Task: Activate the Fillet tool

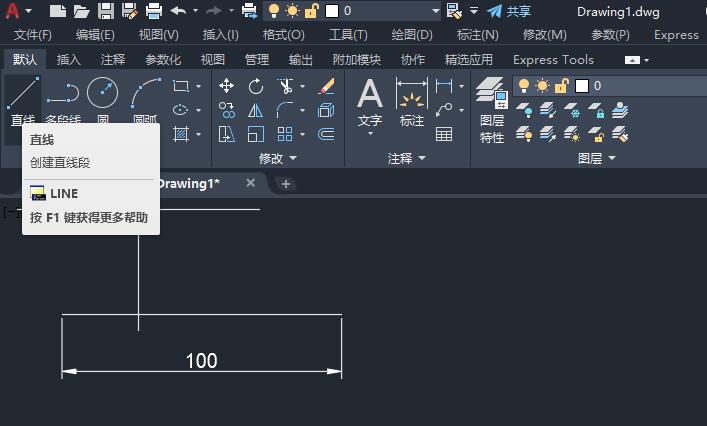Action: 285,110
